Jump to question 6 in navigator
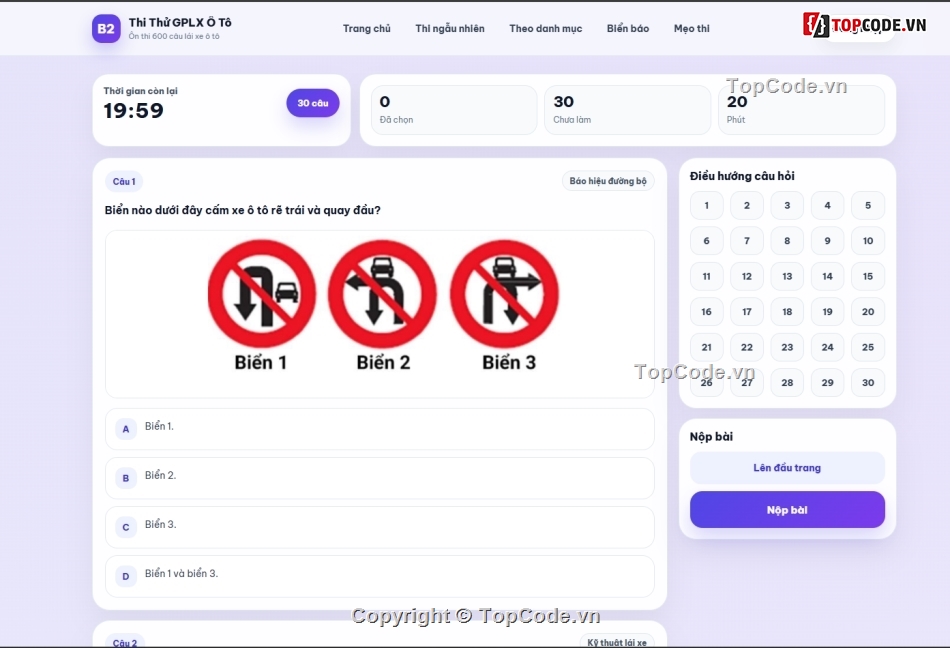The height and width of the screenshot is (648, 950). pos(706,241)
